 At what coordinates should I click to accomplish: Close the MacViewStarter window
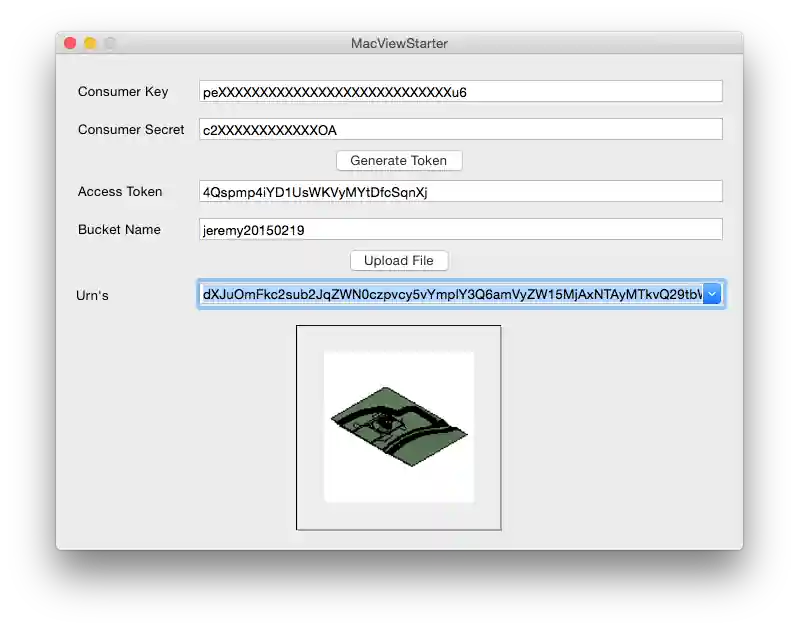70,43
